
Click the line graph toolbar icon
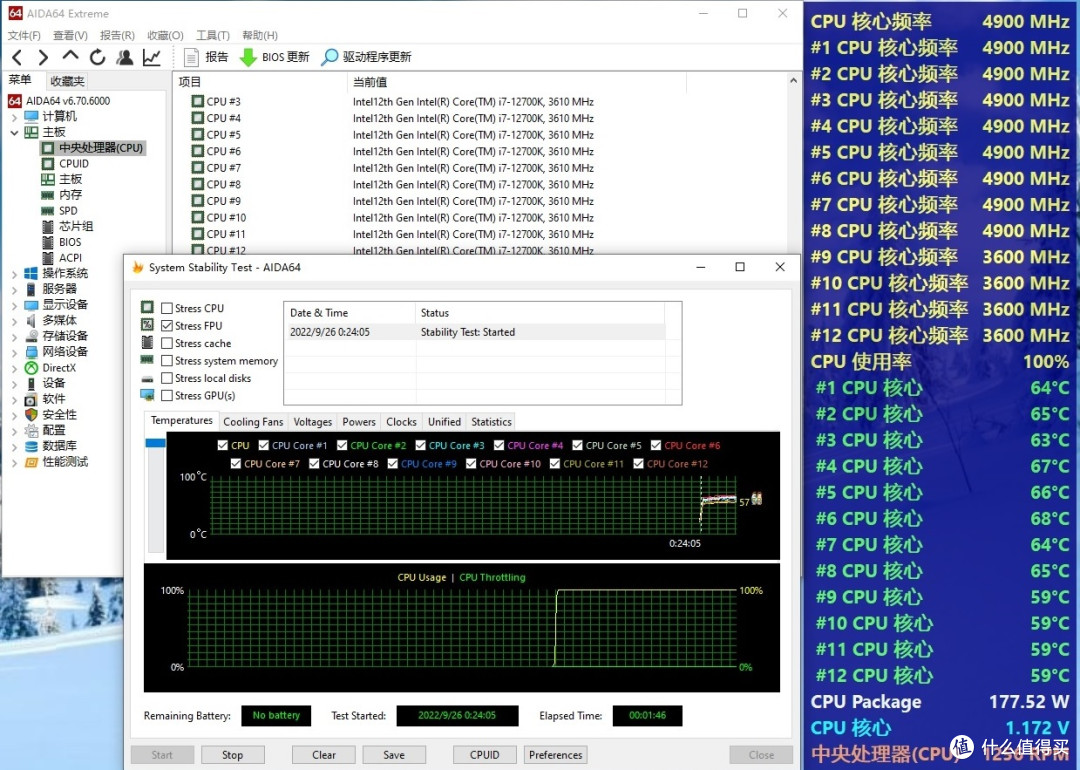(151, 57)
